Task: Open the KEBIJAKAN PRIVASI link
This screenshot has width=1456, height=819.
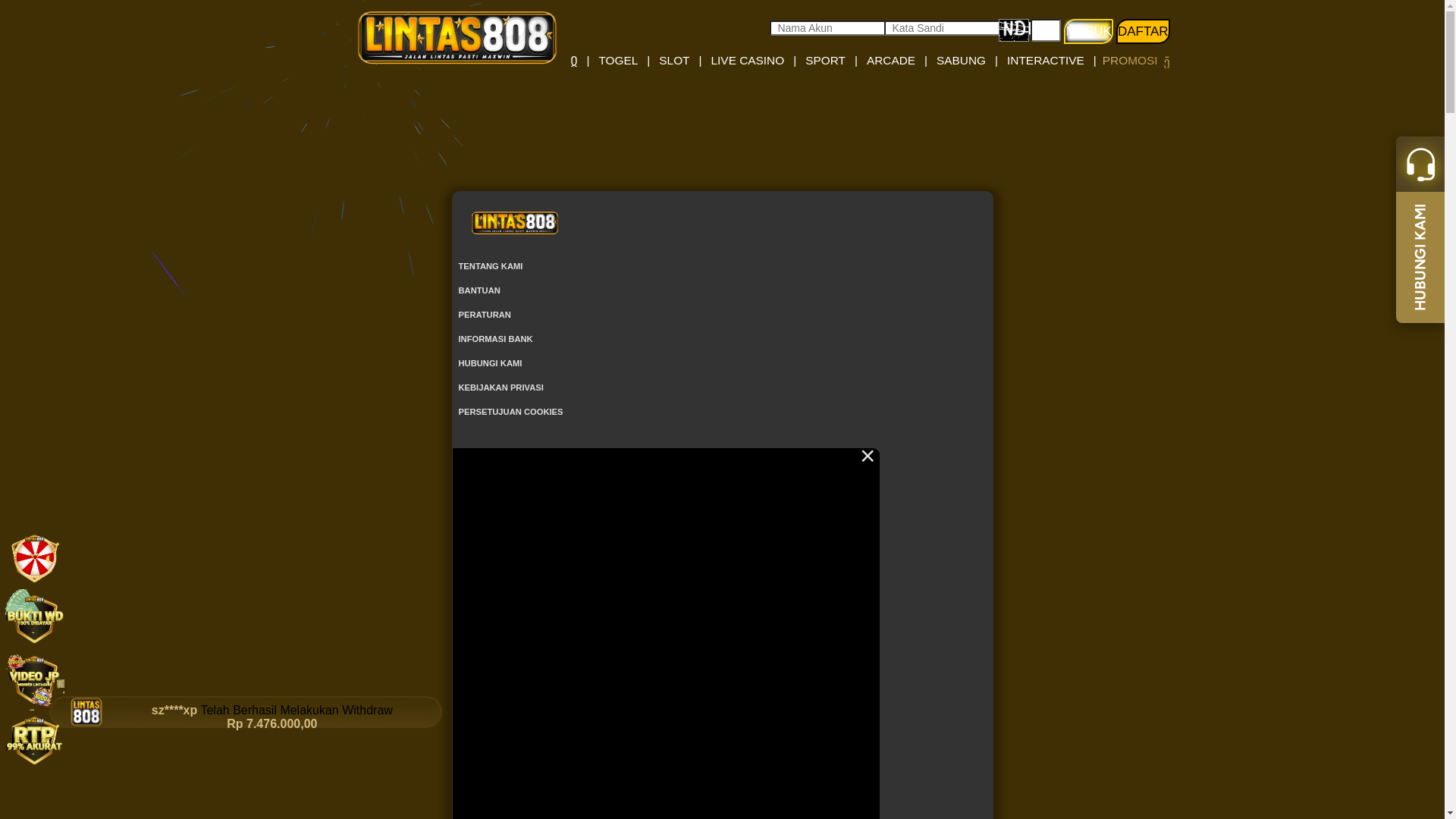Action: pos(500,388)
